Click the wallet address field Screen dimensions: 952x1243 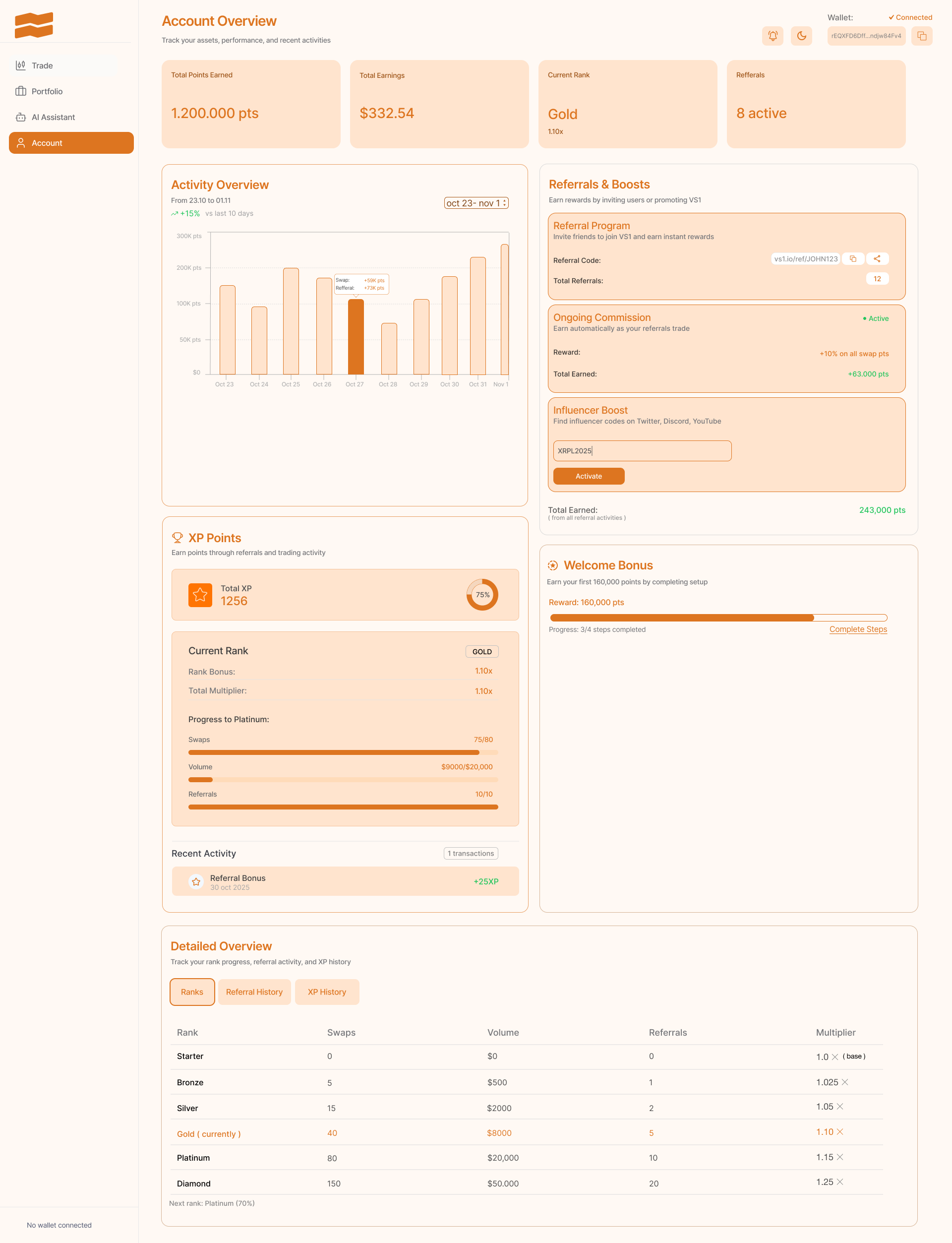[866, 36]
